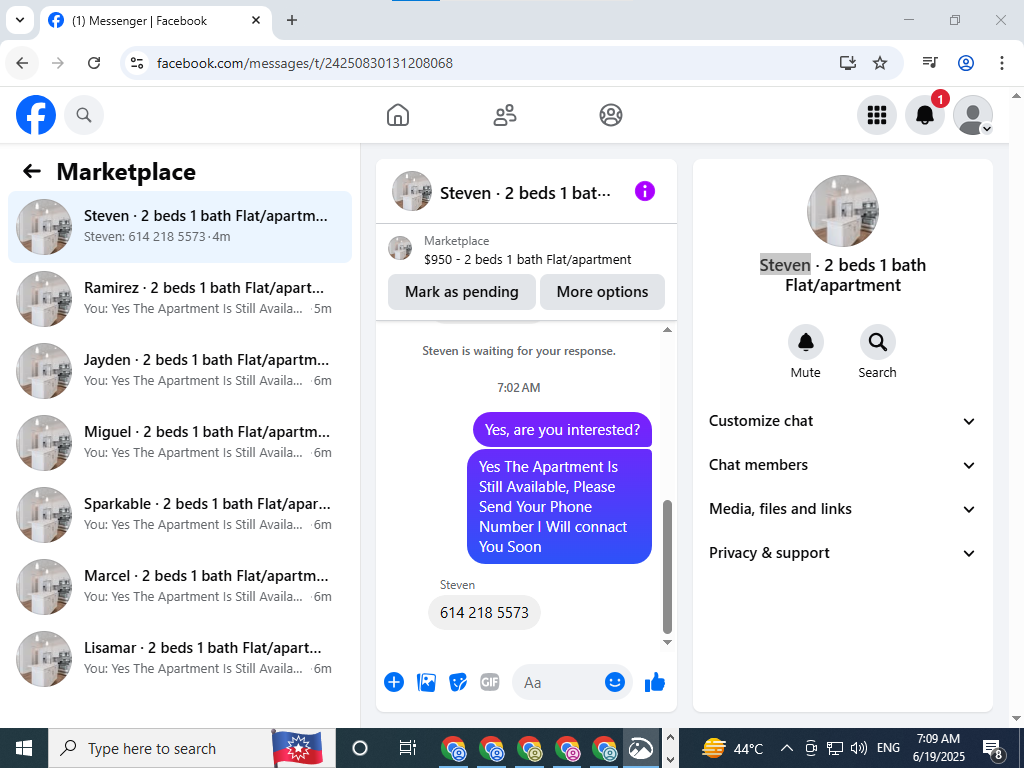Open Ramirez's conversation in the list

pyautogui.click(x=180, y=298)
